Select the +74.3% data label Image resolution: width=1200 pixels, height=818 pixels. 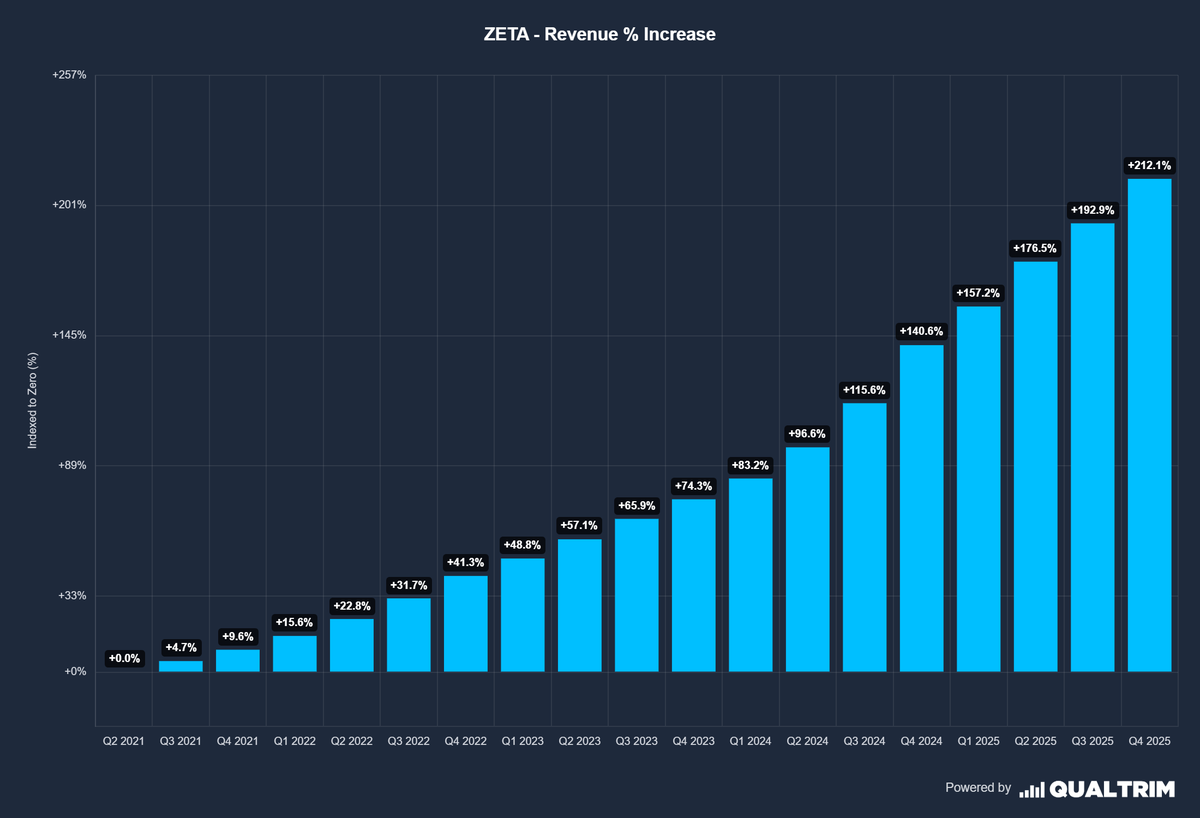tap(693, 486)
